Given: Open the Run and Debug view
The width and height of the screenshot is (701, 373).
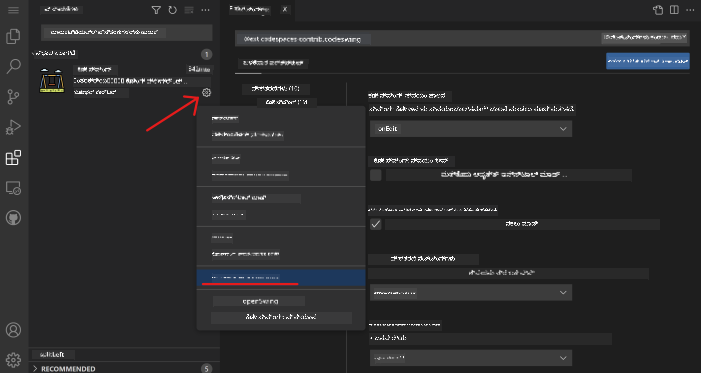Looking at the screenshot, I should 13,127.
